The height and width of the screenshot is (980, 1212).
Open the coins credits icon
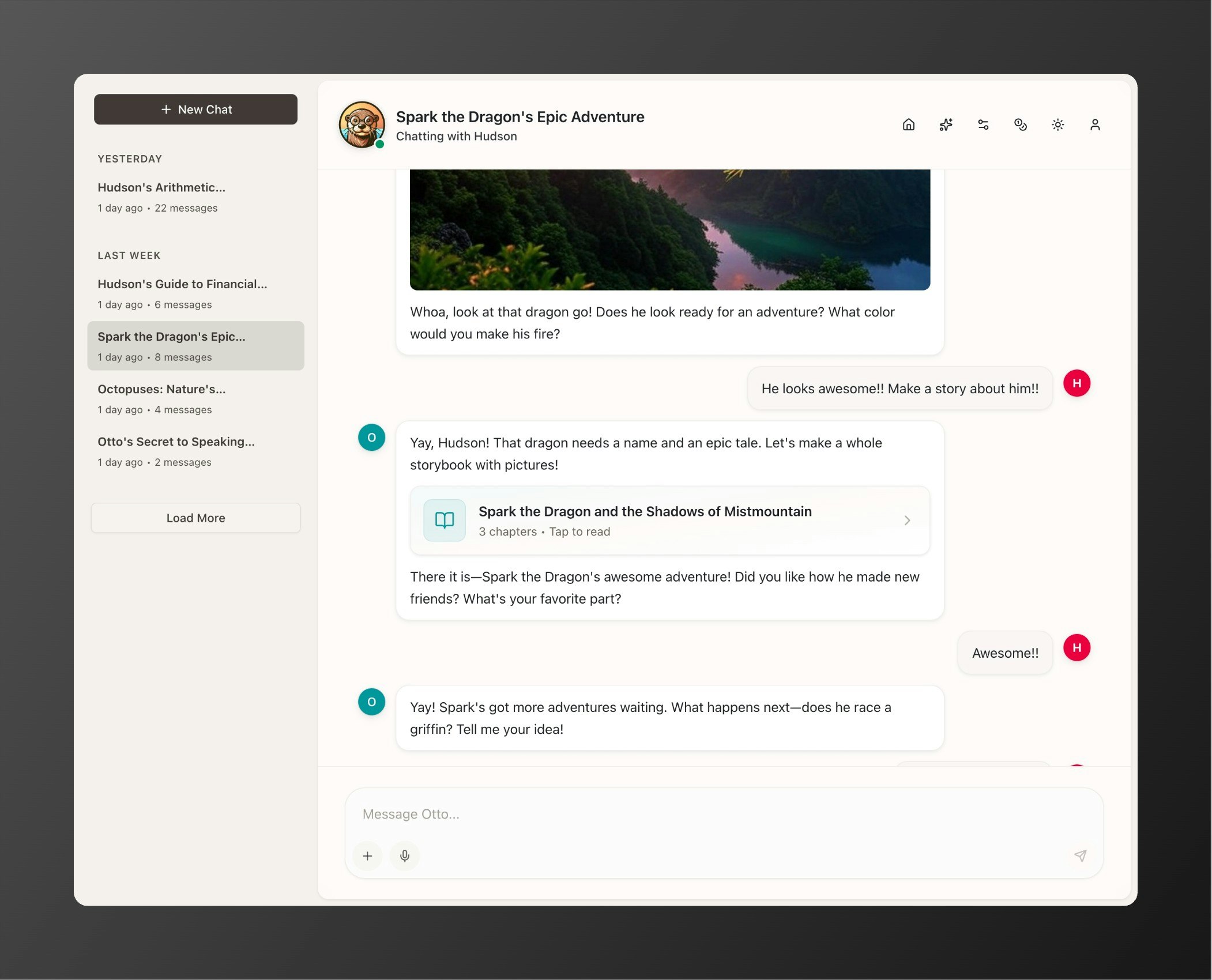click(1021, 125)
